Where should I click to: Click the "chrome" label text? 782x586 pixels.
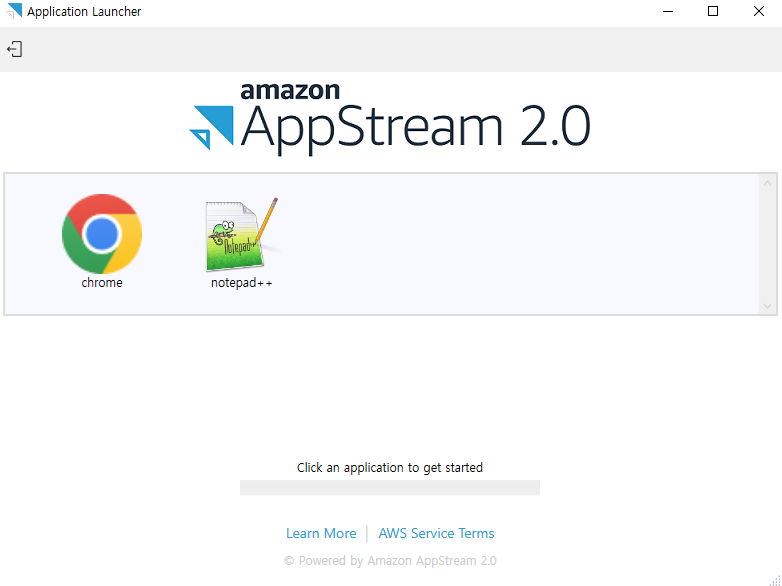102,283
